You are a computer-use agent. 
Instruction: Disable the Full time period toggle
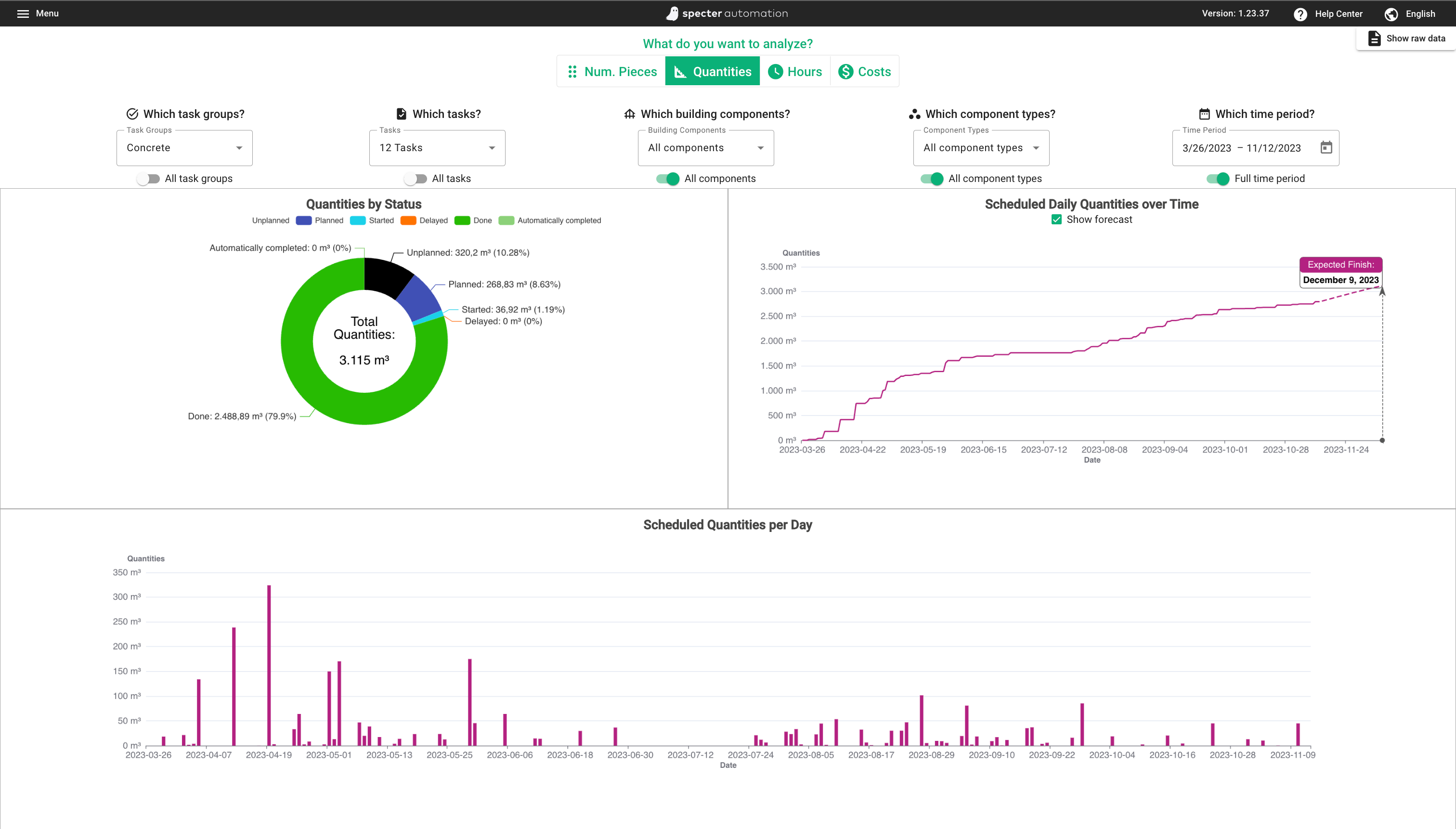click(1218, 179)
